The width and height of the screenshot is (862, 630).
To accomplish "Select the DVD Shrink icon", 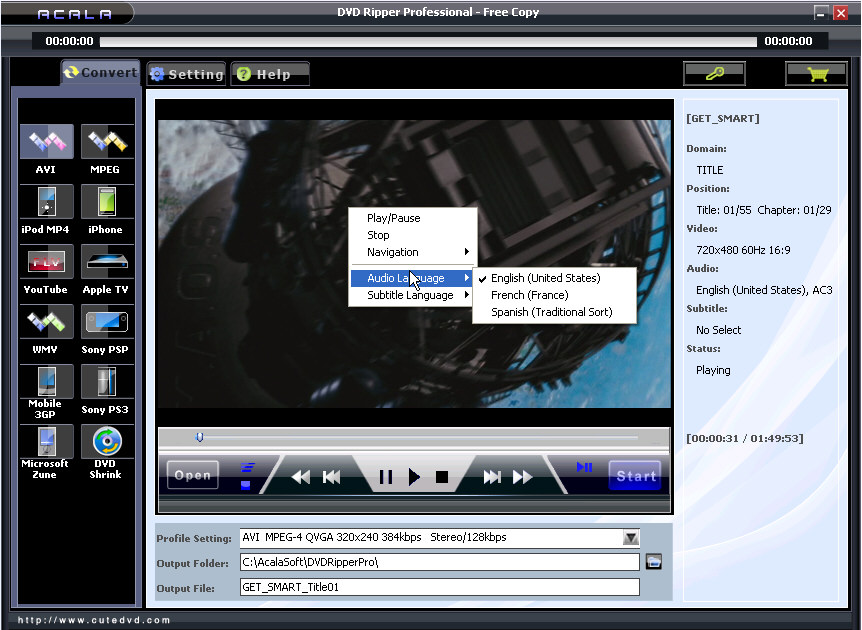I will 105,442.
